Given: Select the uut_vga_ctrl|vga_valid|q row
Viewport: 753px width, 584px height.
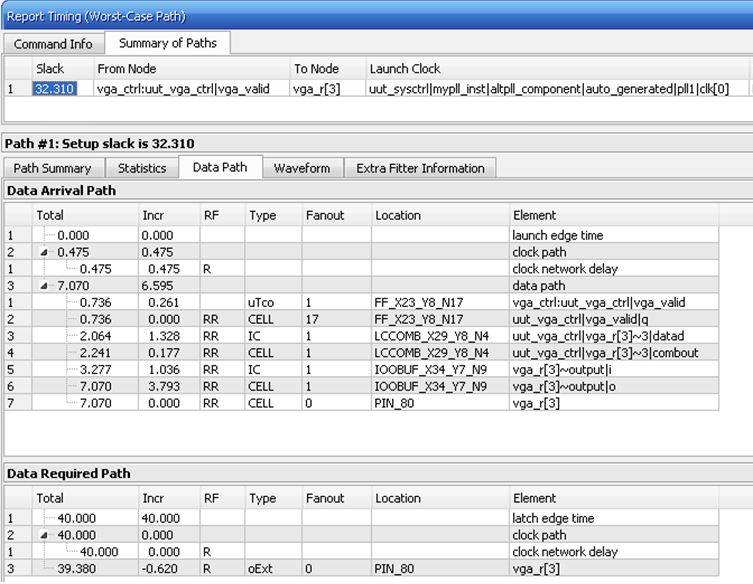Looking at the screenshot, I should click(362, 319).
